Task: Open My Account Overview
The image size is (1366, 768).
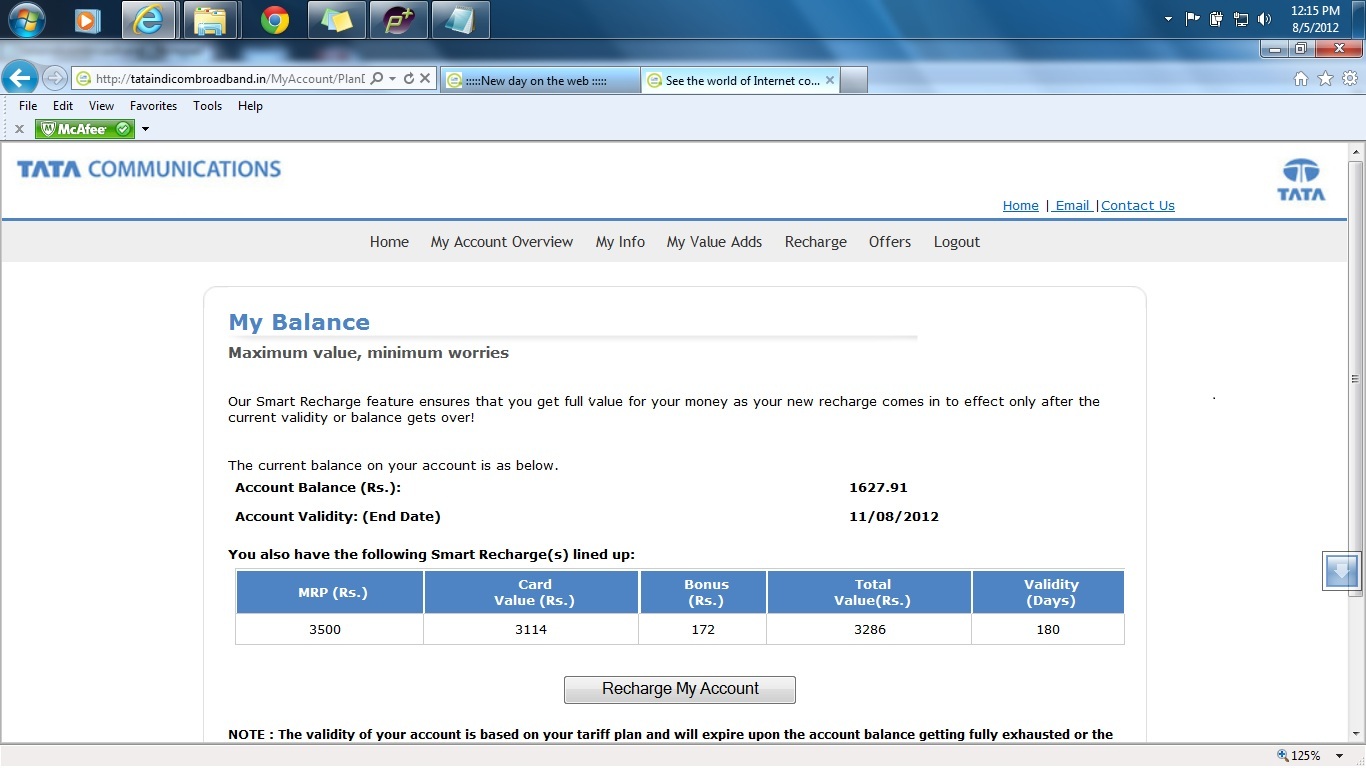Action: 502,242
